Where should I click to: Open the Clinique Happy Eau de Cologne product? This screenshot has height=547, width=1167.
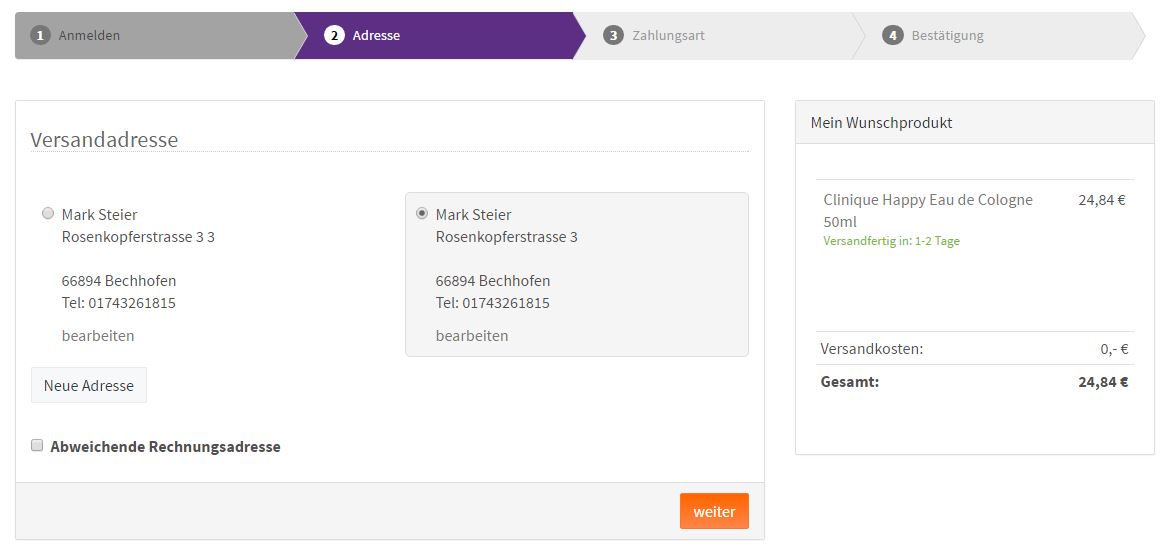[x=928, y=211]
